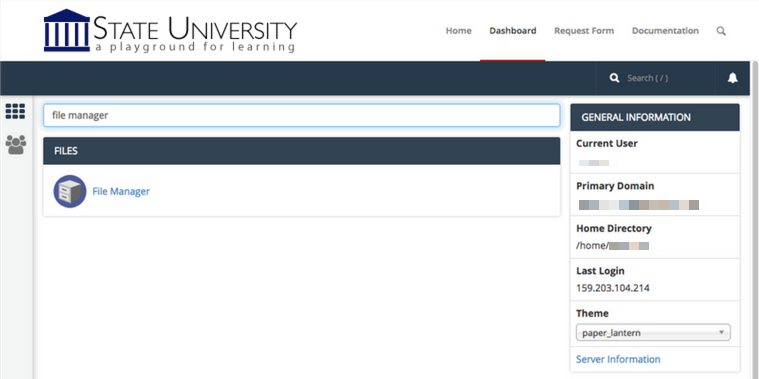The image size is (759, 379).
Task: Open the Request Form page
Action: click(584, 31)
